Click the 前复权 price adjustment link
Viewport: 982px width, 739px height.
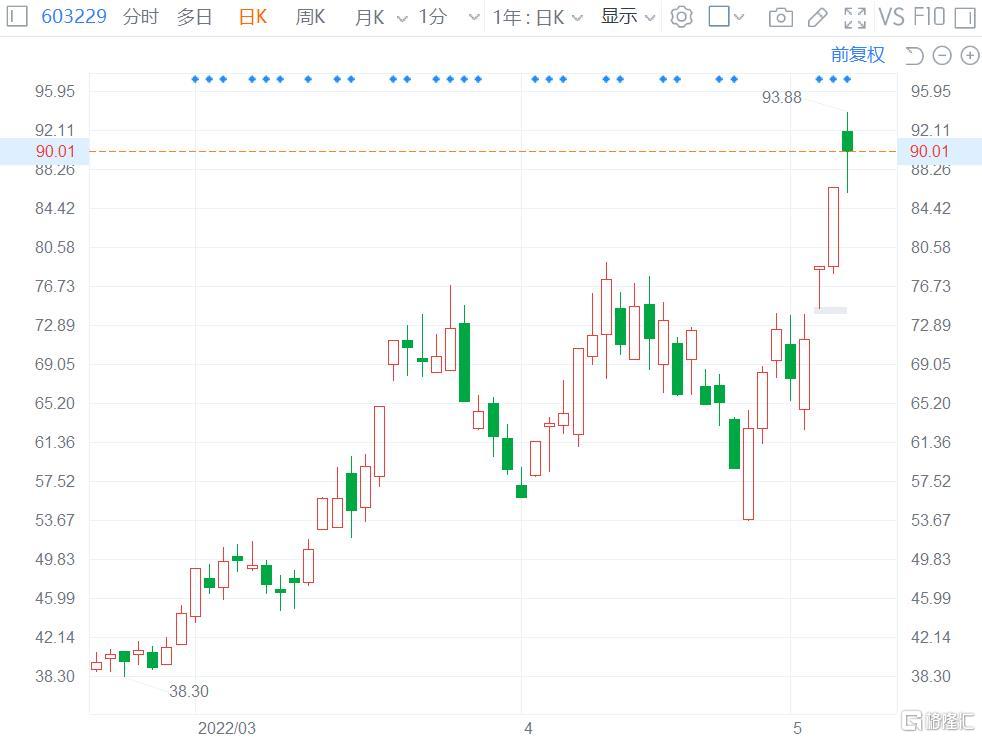tap(857, 55)
